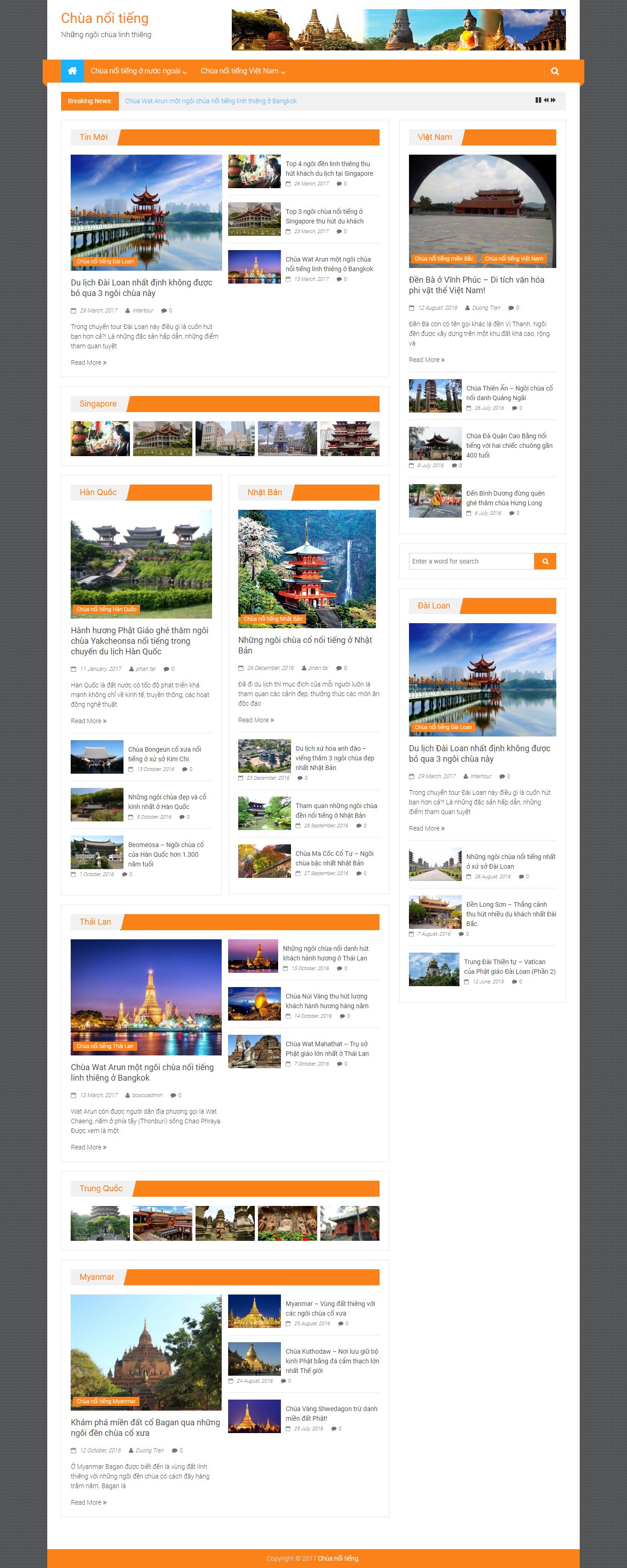Open thumbnail for Chùa Thiên Ấn article
627x1568 pixels.
[x=435, y=396]
